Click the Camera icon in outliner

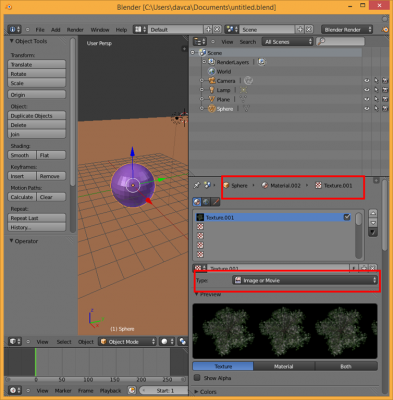[212, 81]
